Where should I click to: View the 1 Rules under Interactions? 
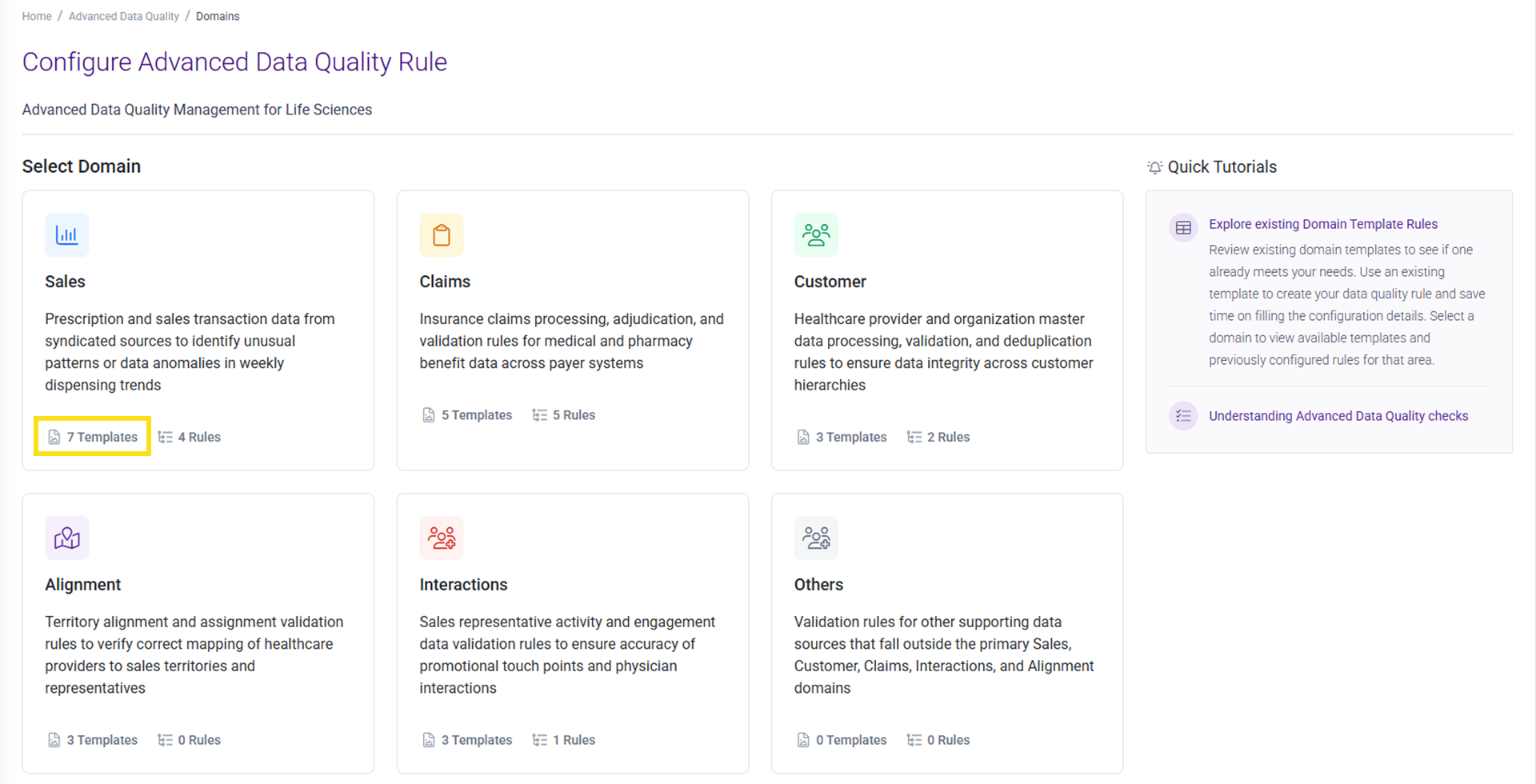click(x=564, y=740)
